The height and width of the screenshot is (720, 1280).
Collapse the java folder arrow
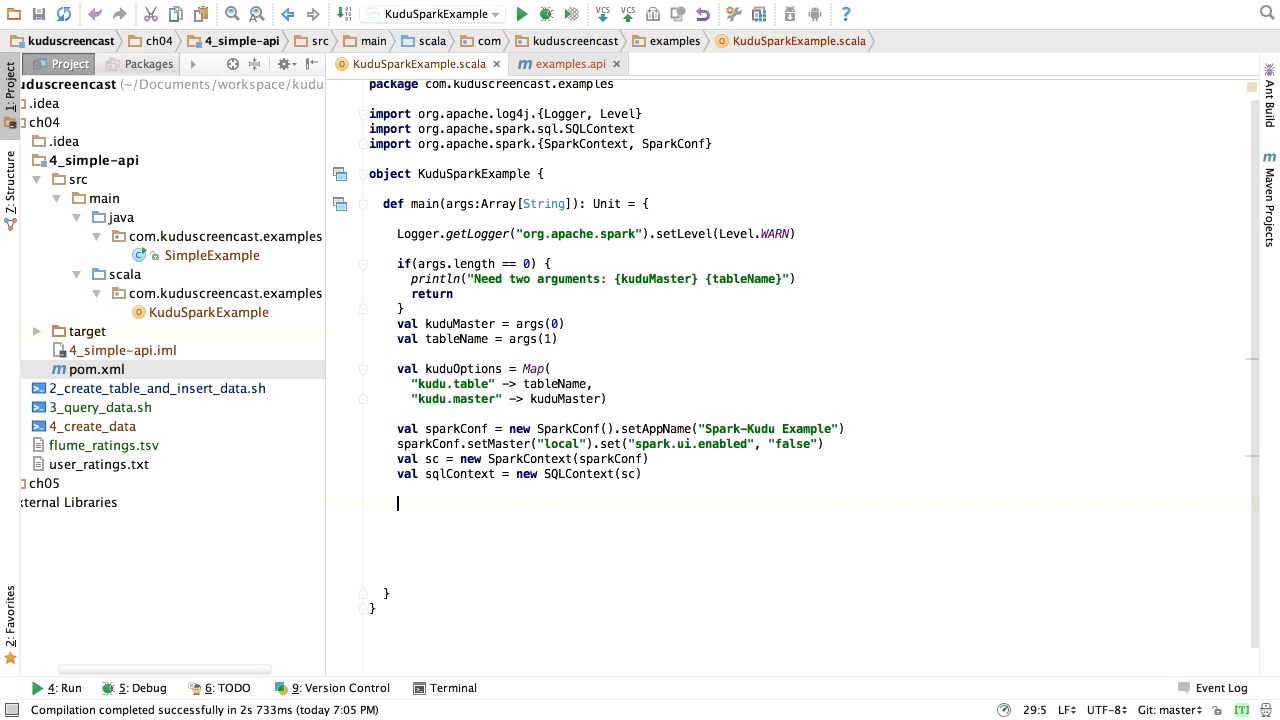[x=77, y=217]
